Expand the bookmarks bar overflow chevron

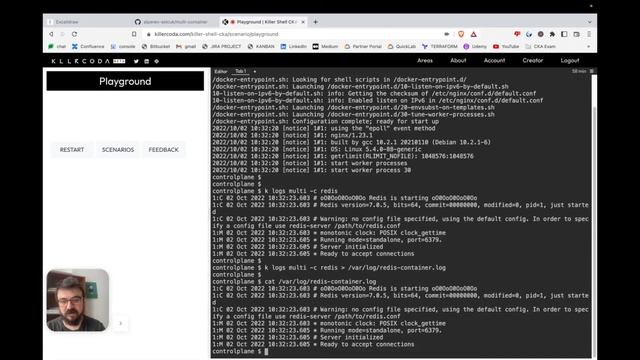[589, 47]
